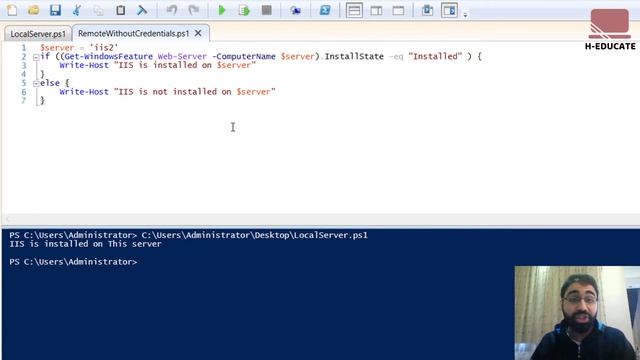The image size is (640, 360).
Task: Click line number 7 in the gutter
Action: point(24,101)
